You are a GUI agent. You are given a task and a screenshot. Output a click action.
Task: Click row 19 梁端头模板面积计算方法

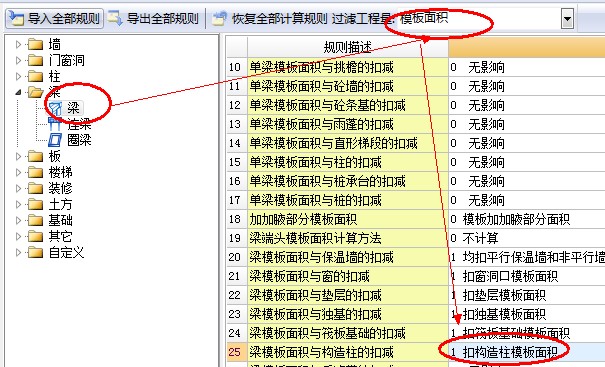click(348, 238)
